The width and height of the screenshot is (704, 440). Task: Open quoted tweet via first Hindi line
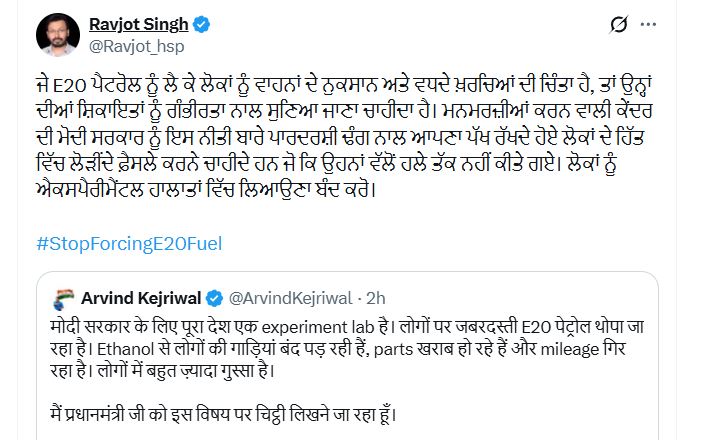[347, 327]
